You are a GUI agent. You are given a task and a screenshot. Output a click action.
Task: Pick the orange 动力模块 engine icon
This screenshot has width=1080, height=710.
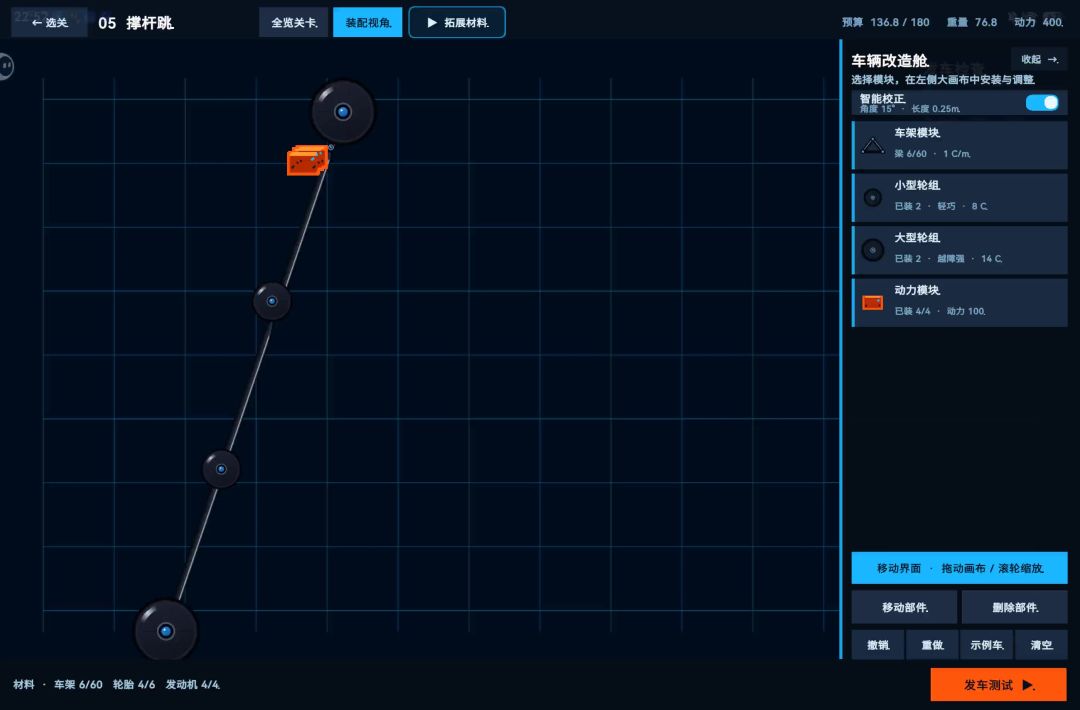873,302
